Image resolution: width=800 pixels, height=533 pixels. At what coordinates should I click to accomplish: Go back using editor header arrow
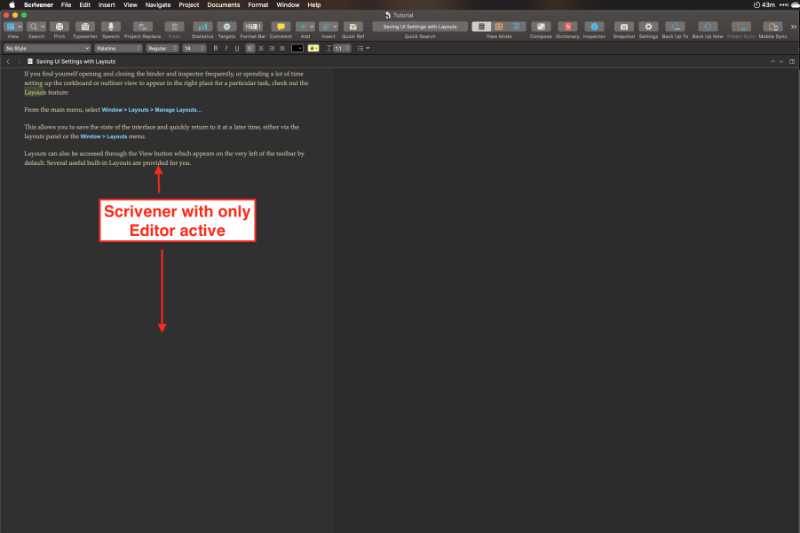click(x=8, y=61)
